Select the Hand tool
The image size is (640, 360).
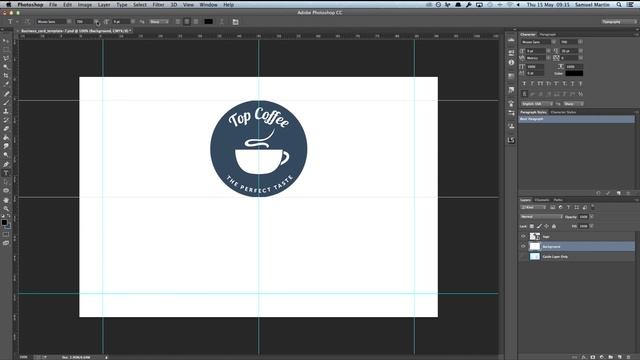tap(6, 200)
